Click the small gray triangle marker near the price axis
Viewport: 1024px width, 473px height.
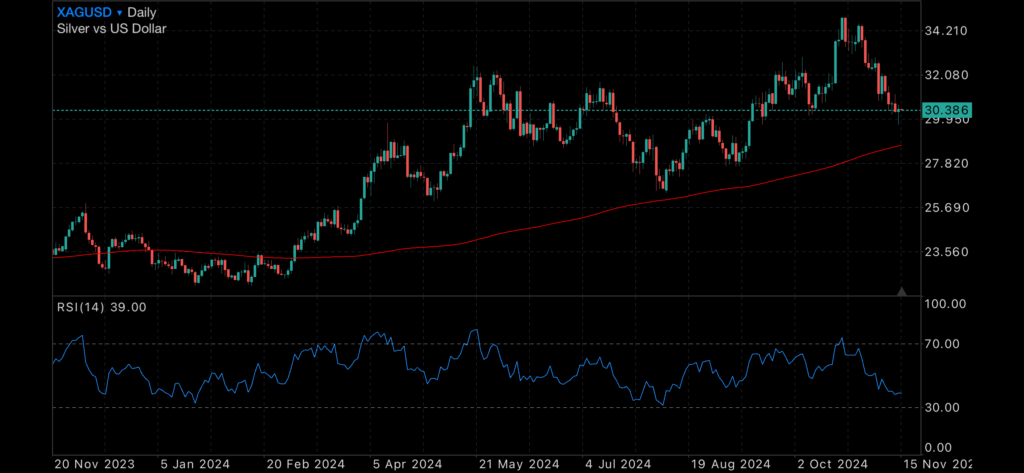(902, 291)
